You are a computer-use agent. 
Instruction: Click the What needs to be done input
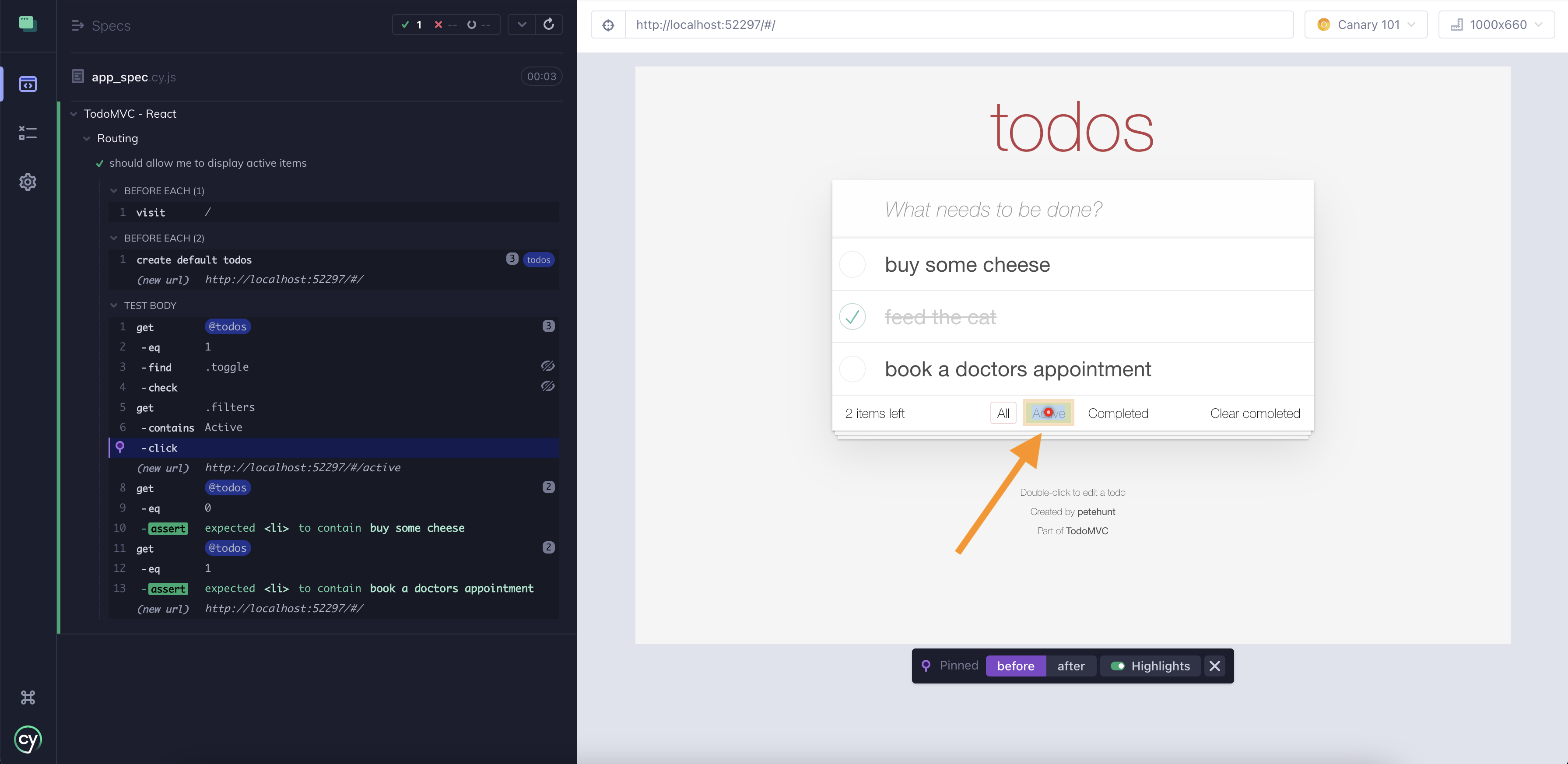(1073, 209)
